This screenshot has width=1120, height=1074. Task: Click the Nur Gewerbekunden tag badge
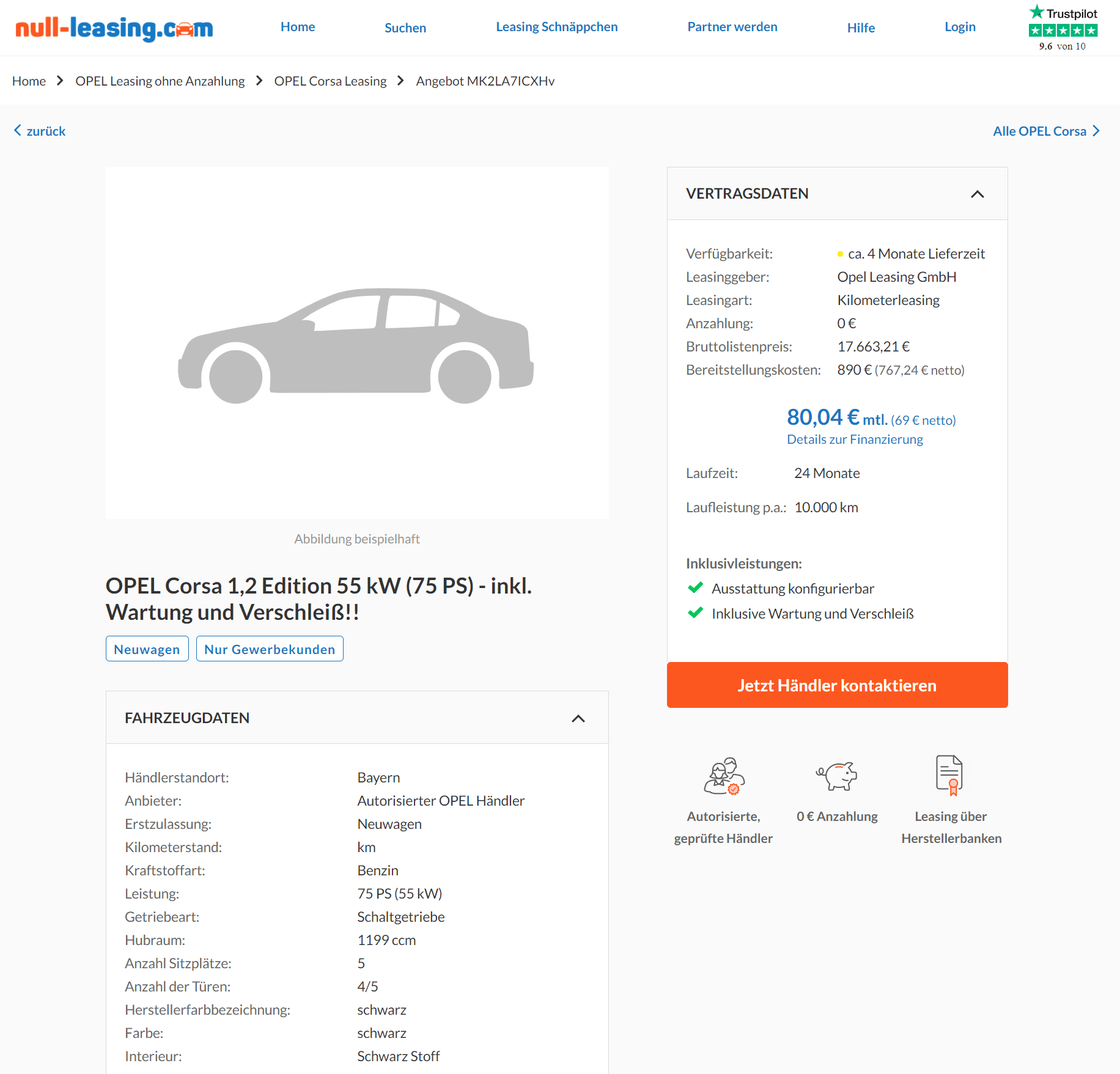point(270,649)
